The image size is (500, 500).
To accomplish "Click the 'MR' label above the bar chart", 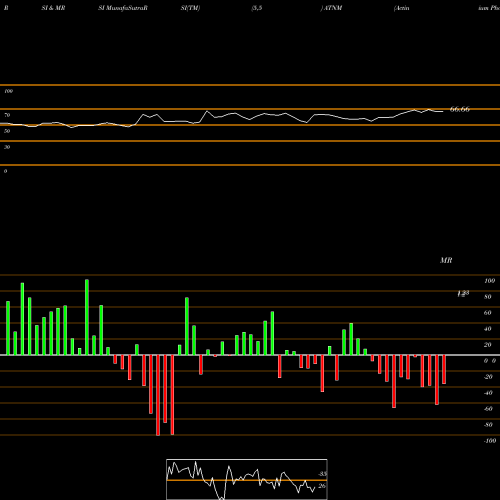I will click(x=446, y=260).
